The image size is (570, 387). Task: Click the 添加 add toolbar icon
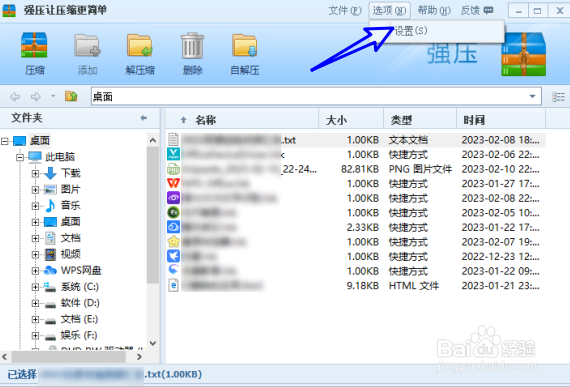click(87, 45)
